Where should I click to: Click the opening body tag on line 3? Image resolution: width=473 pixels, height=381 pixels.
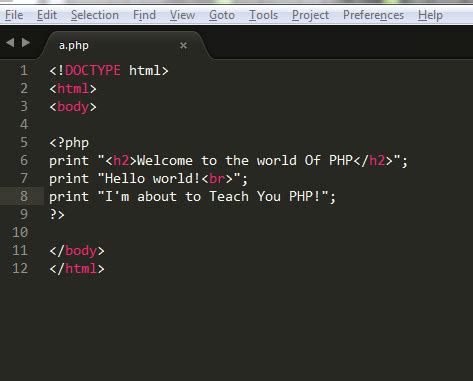pyautogui.click(x=73, y=107)
